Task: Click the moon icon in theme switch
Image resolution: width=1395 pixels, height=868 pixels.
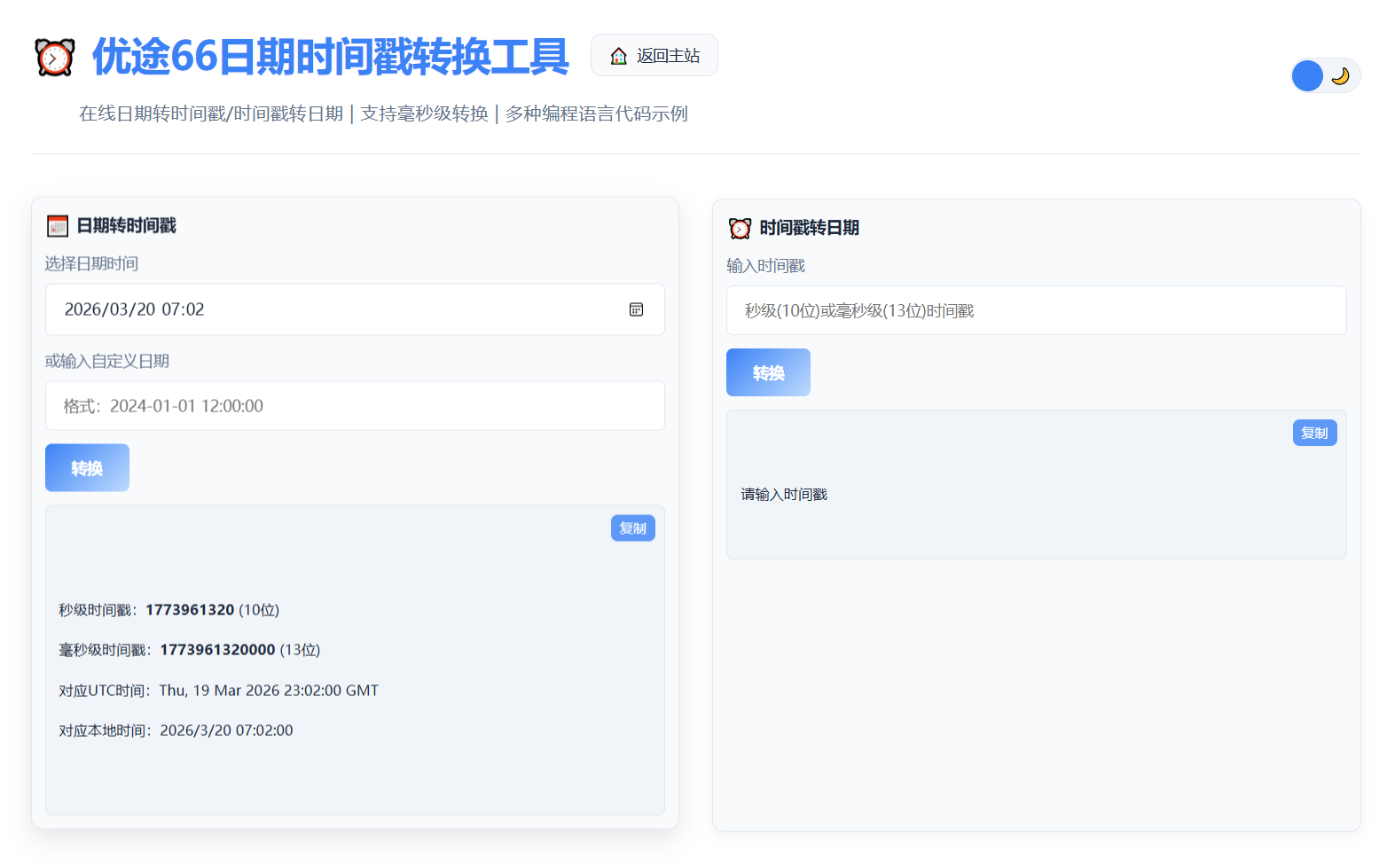Action: coord(1341,76)
